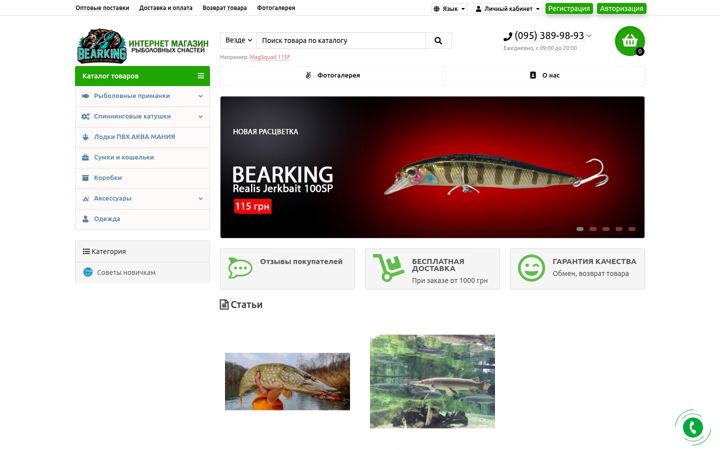The height and width of the screenshot is (450, 720).
Task: Open Оптовые поставки top menu link
Action: (x=102, y=8)
